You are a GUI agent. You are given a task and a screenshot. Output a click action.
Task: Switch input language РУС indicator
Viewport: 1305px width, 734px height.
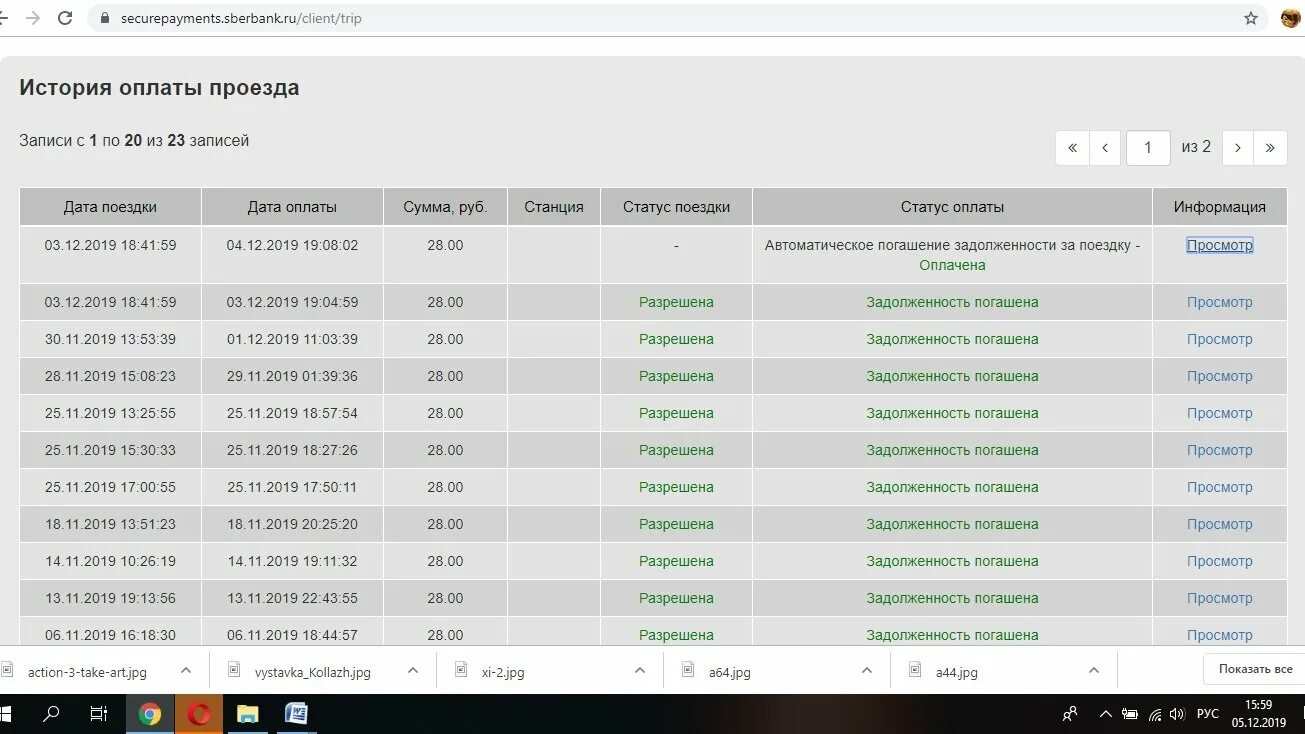(x=1208, y=714)
